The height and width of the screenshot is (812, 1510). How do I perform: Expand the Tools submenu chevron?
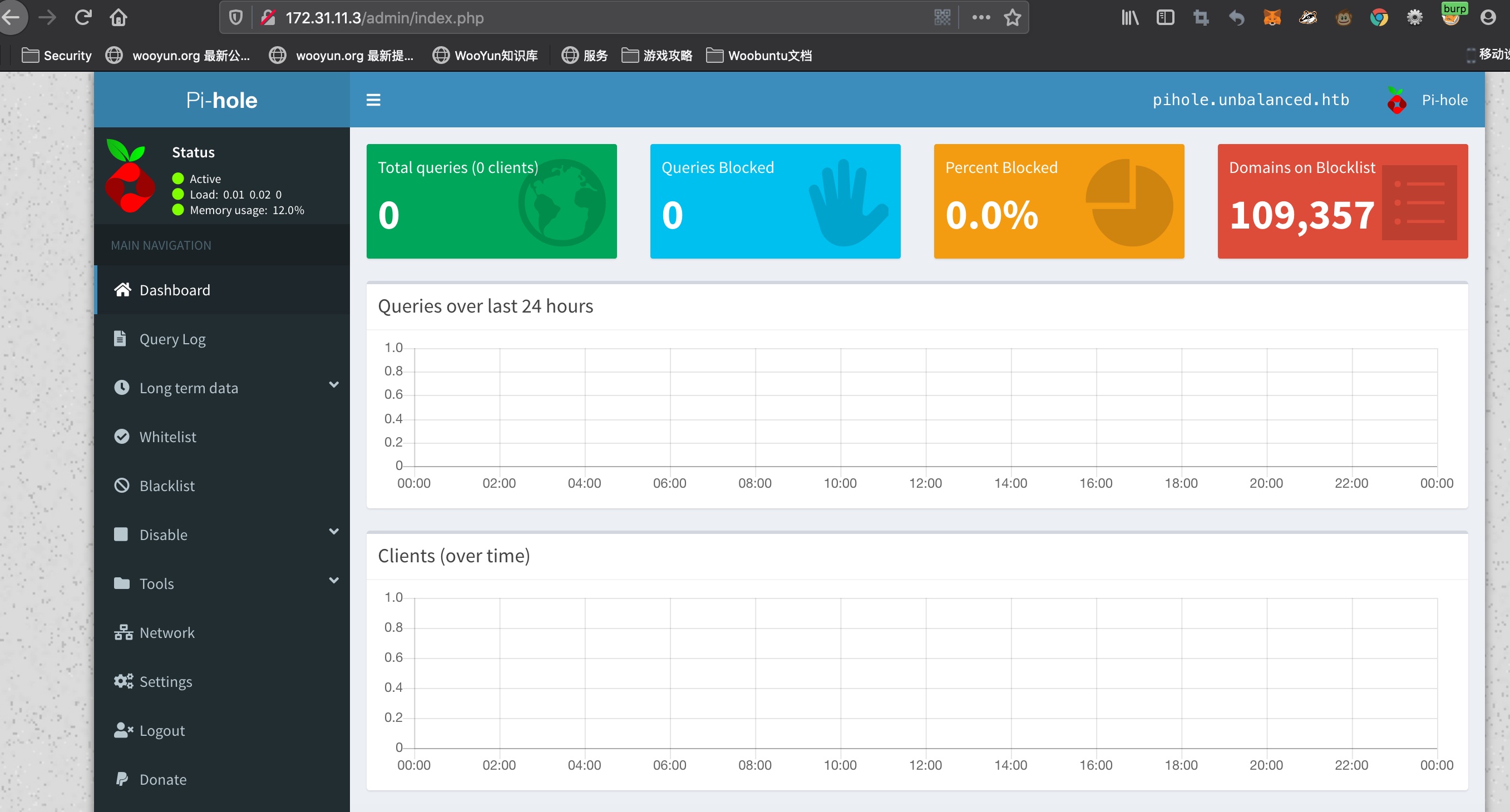(333, 581)
